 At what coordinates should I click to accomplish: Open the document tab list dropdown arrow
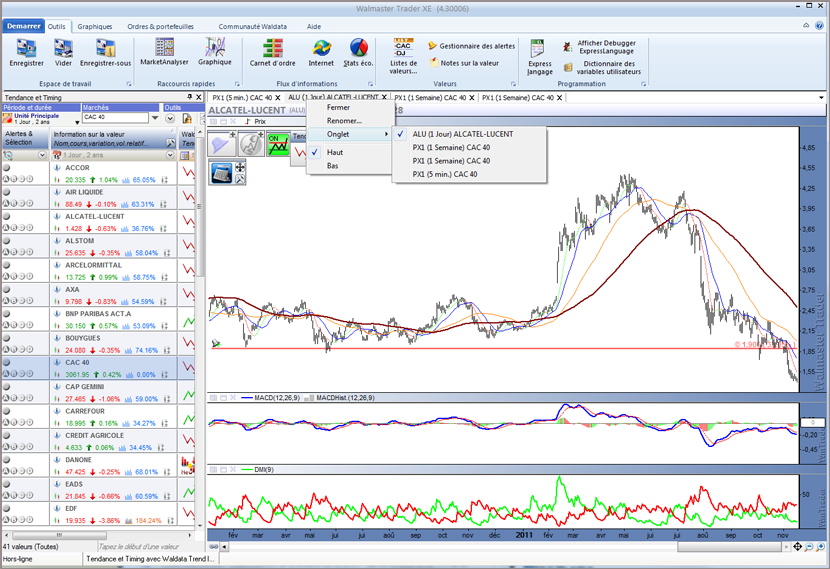[x=821, y=97]
